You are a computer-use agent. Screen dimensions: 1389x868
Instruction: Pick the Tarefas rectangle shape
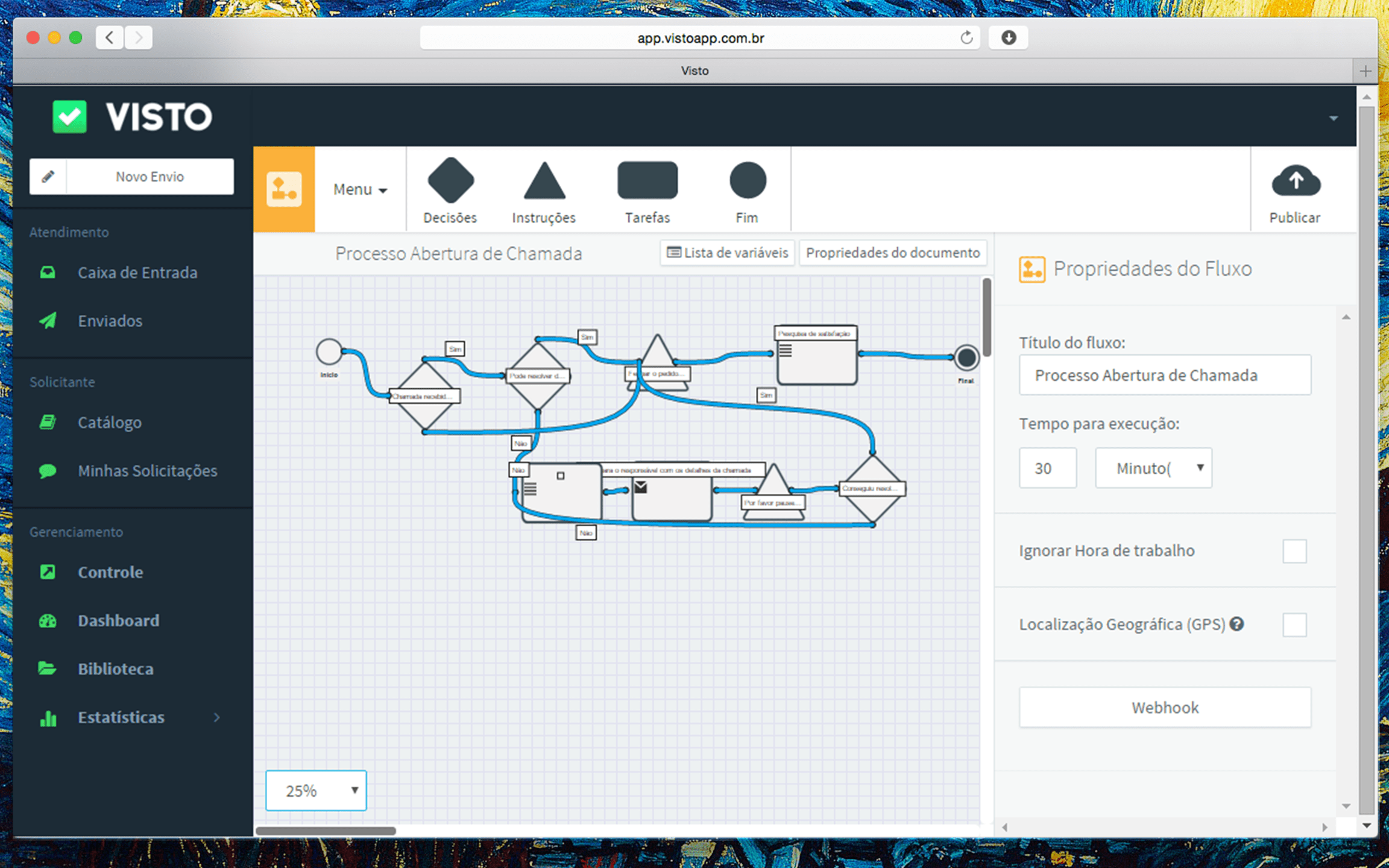click(647, 180)
